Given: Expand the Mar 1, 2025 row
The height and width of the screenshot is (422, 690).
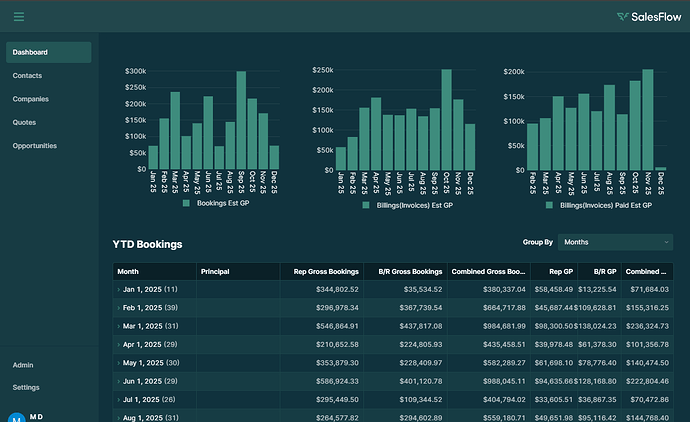Looking at the screenshot, I should [x=119, y=326].
